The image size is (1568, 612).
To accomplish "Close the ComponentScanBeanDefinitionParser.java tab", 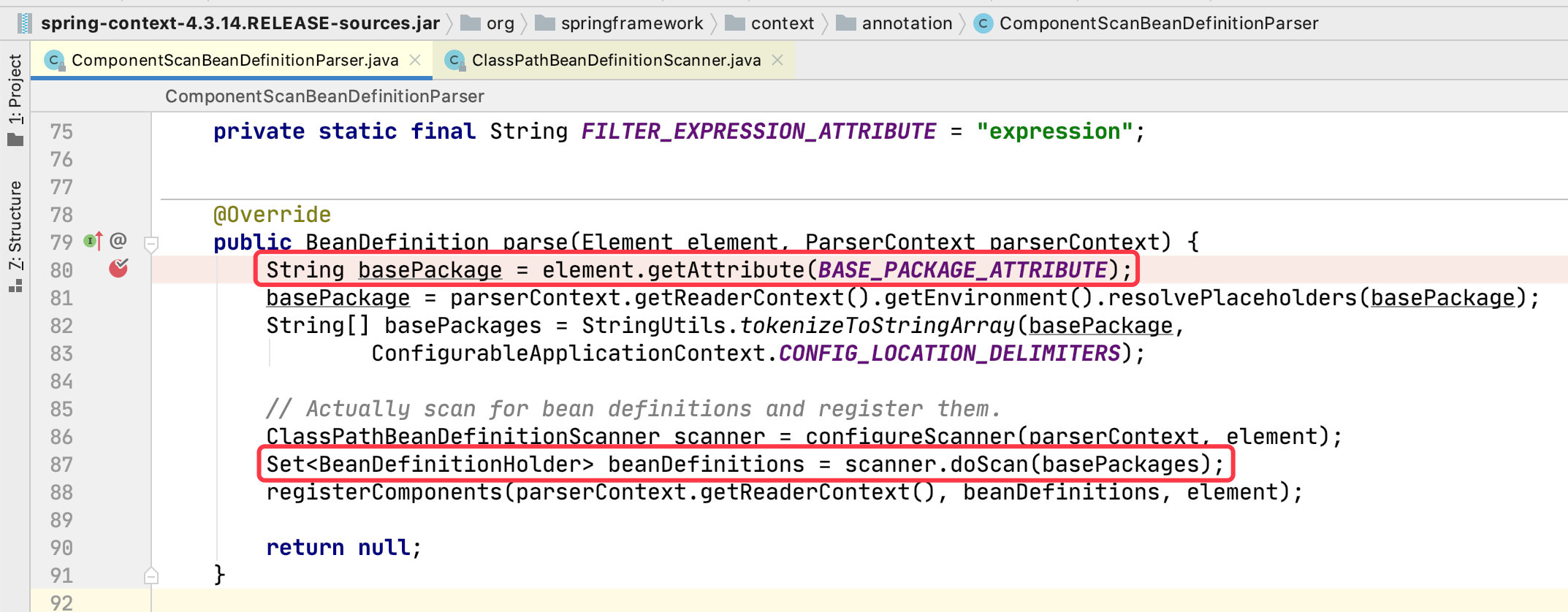I will coord(415,60).
